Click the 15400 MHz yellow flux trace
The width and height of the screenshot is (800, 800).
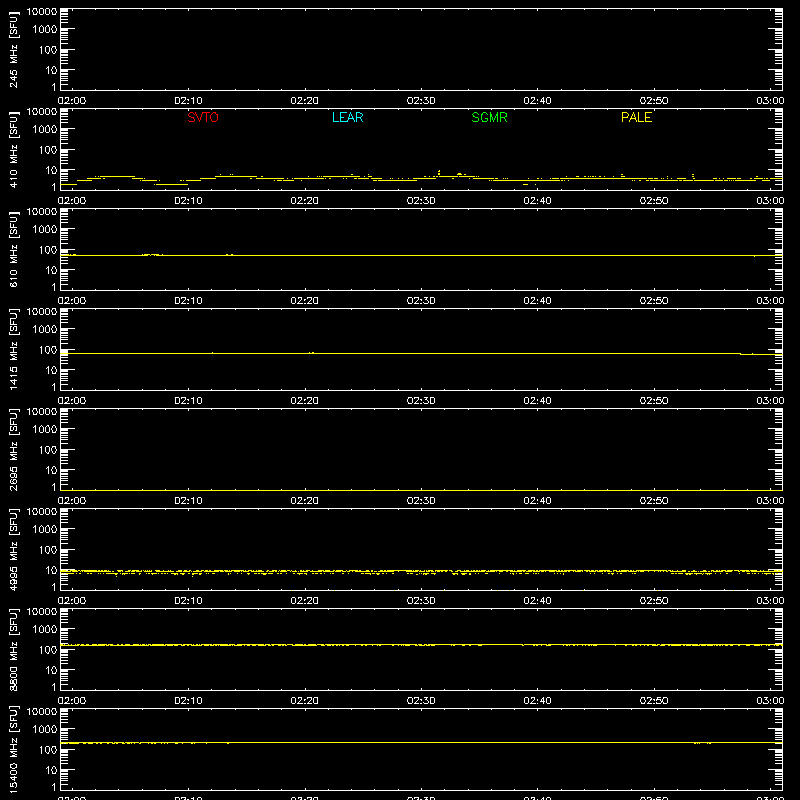coord(421,742)
